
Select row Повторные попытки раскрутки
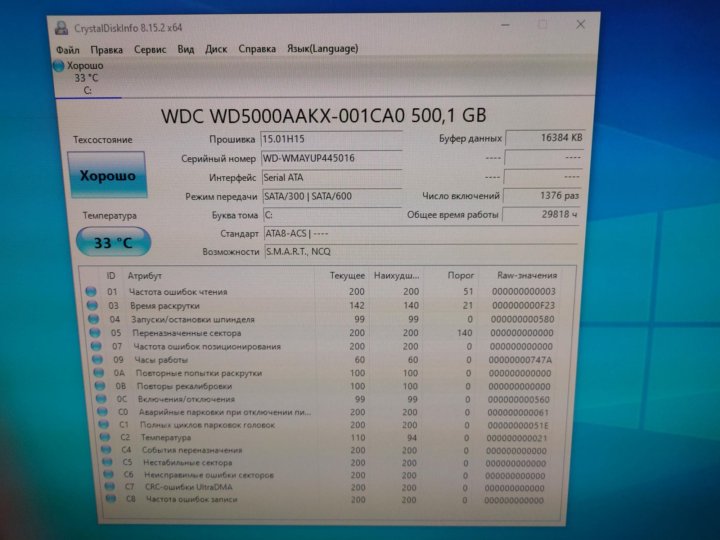[x=326, y=373]
